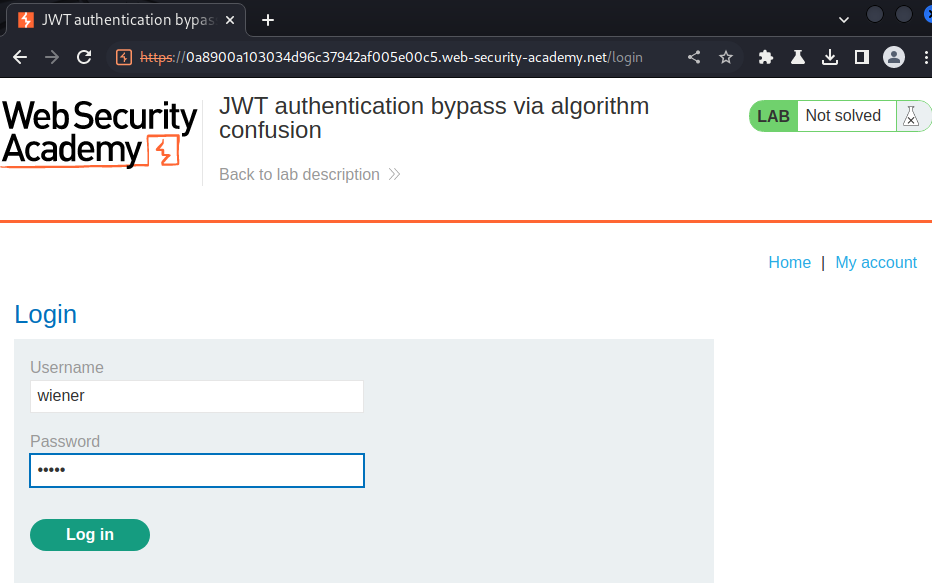Go to the Home link
Viewport: 932px width, 584px height.
click(789, 262)
